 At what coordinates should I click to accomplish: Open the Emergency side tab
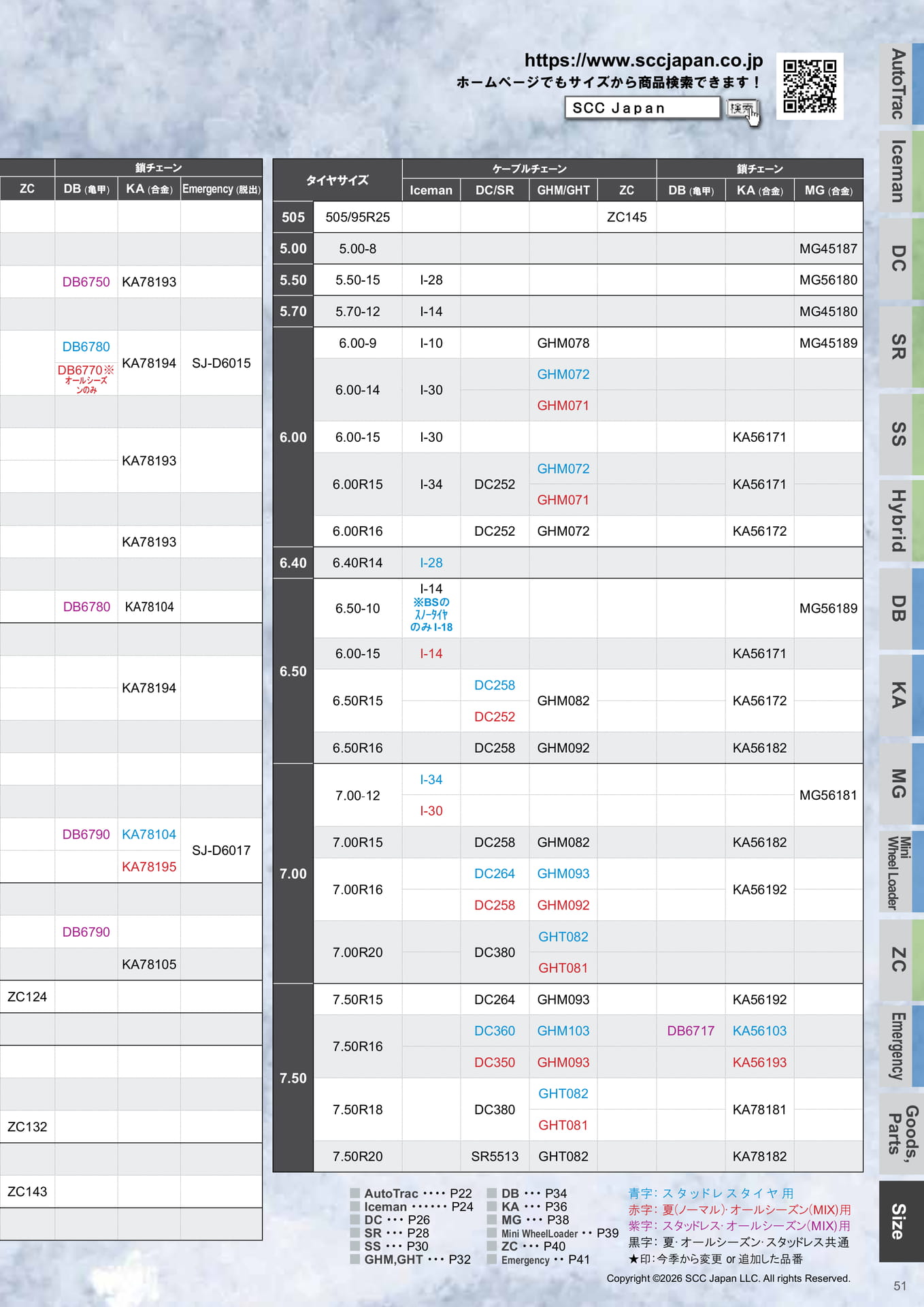[901, 1046]
